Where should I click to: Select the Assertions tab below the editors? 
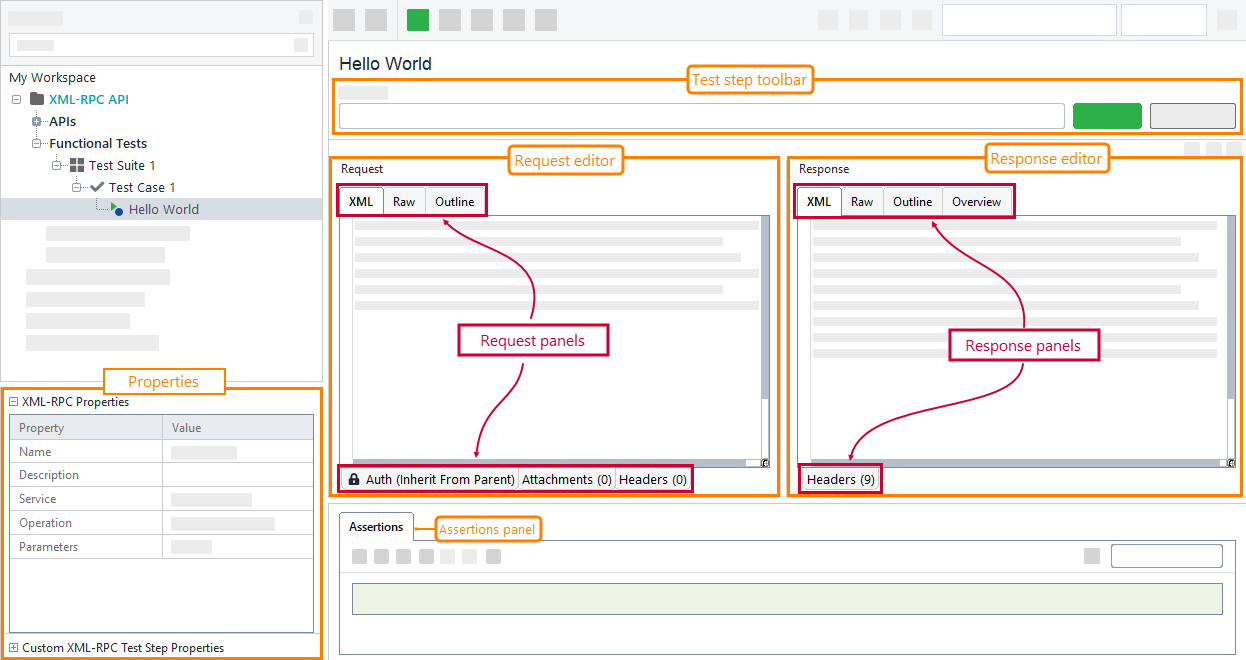pyautogui.click(x=376, y=526)
